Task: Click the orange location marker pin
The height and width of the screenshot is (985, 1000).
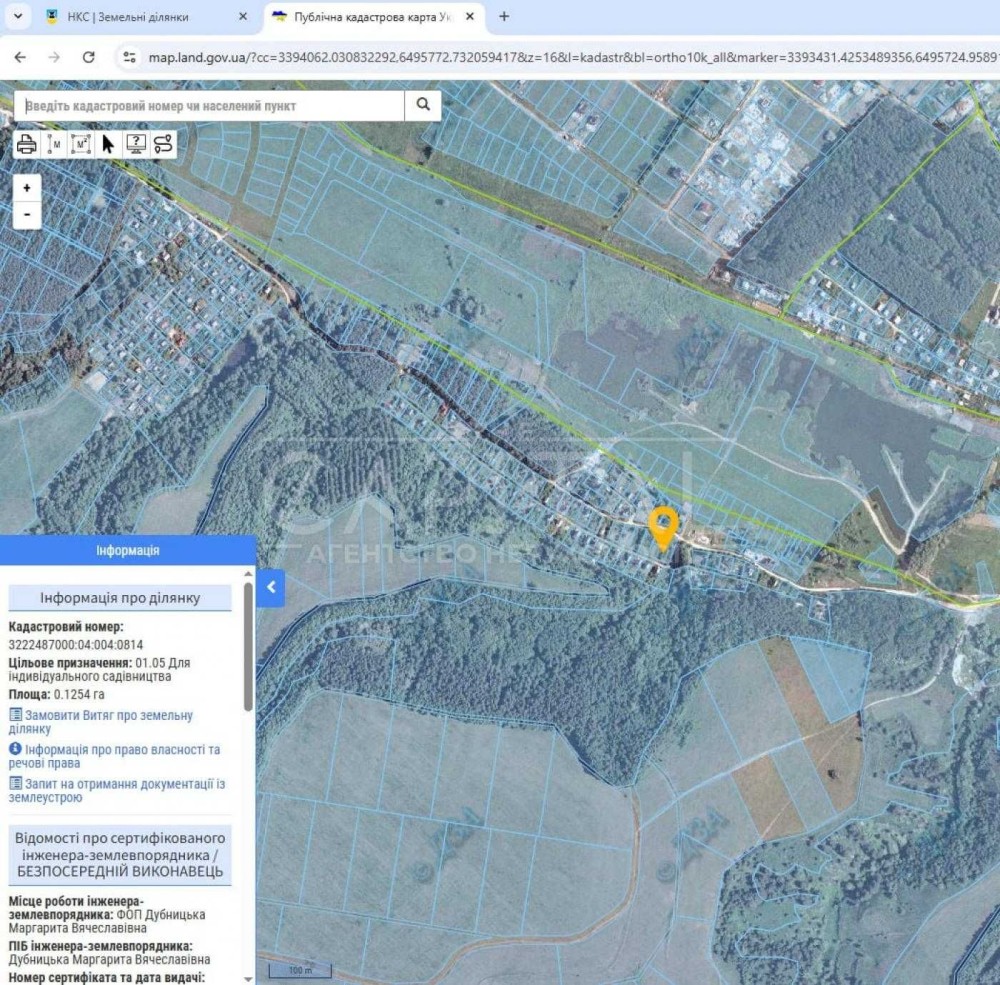Action: tap(663, 525)
